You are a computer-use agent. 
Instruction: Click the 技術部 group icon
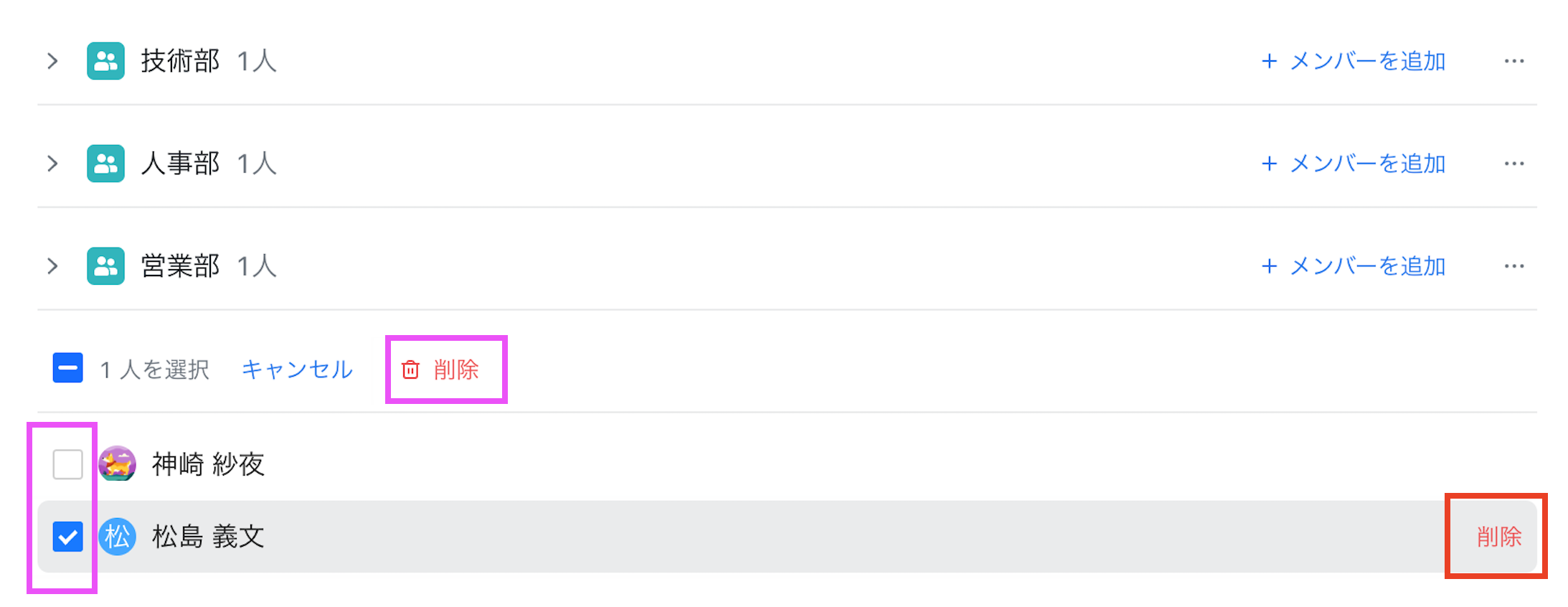pyautogui.click(x=105, y=61)
